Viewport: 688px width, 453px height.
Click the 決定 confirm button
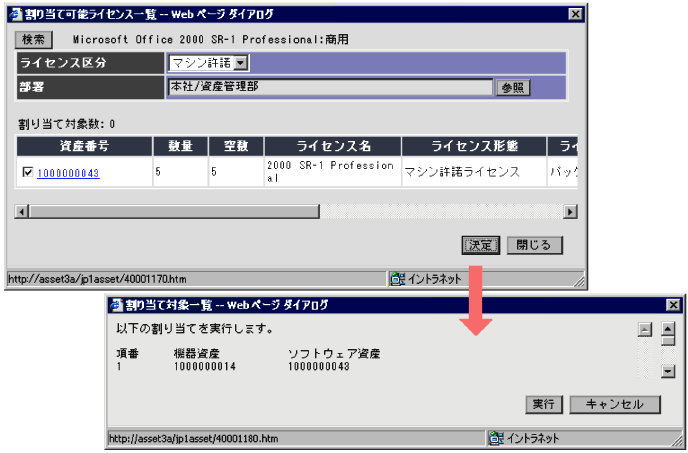[x=480, y=245]
